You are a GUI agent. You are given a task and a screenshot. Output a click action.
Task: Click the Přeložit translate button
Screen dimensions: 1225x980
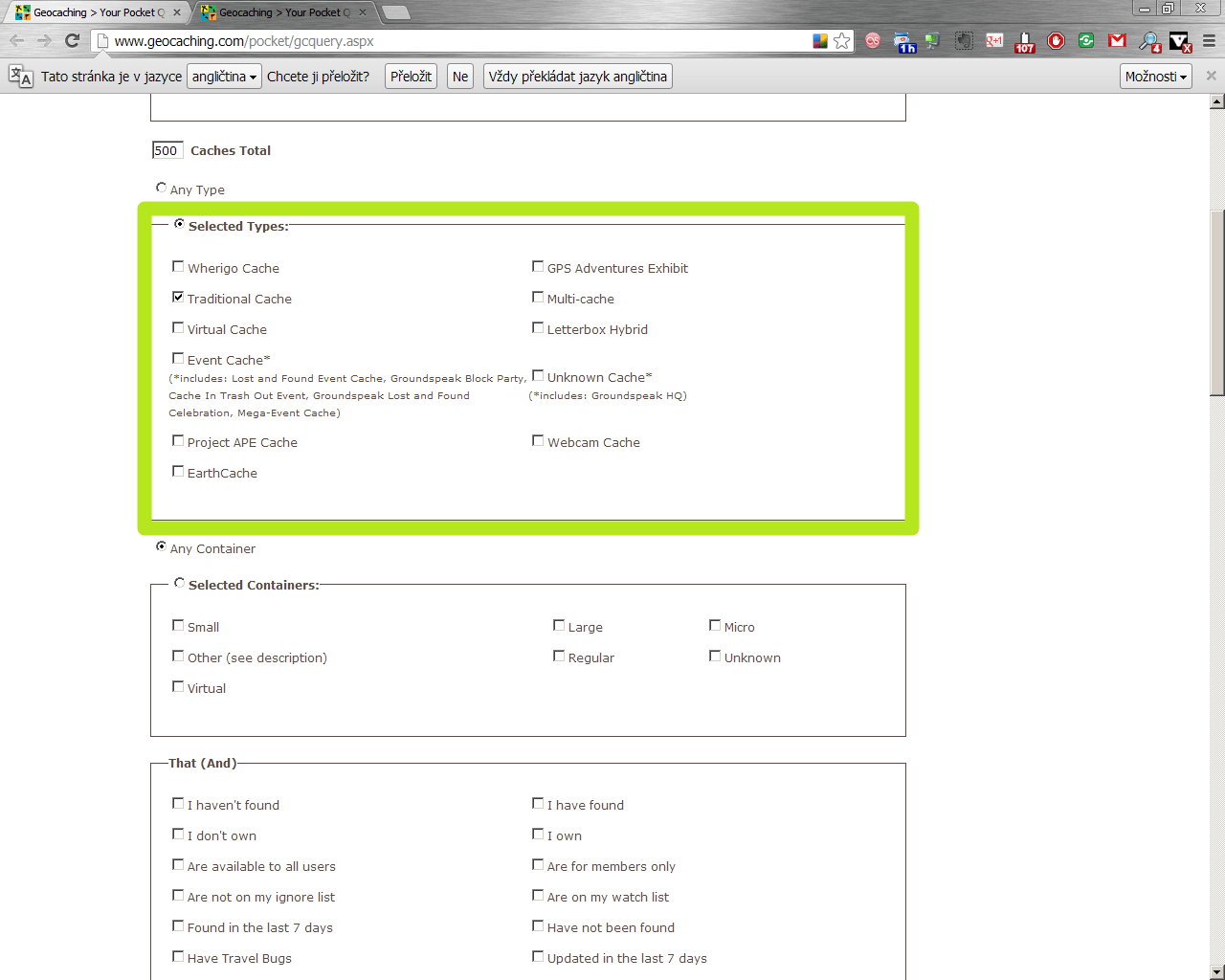pos(411,77)
